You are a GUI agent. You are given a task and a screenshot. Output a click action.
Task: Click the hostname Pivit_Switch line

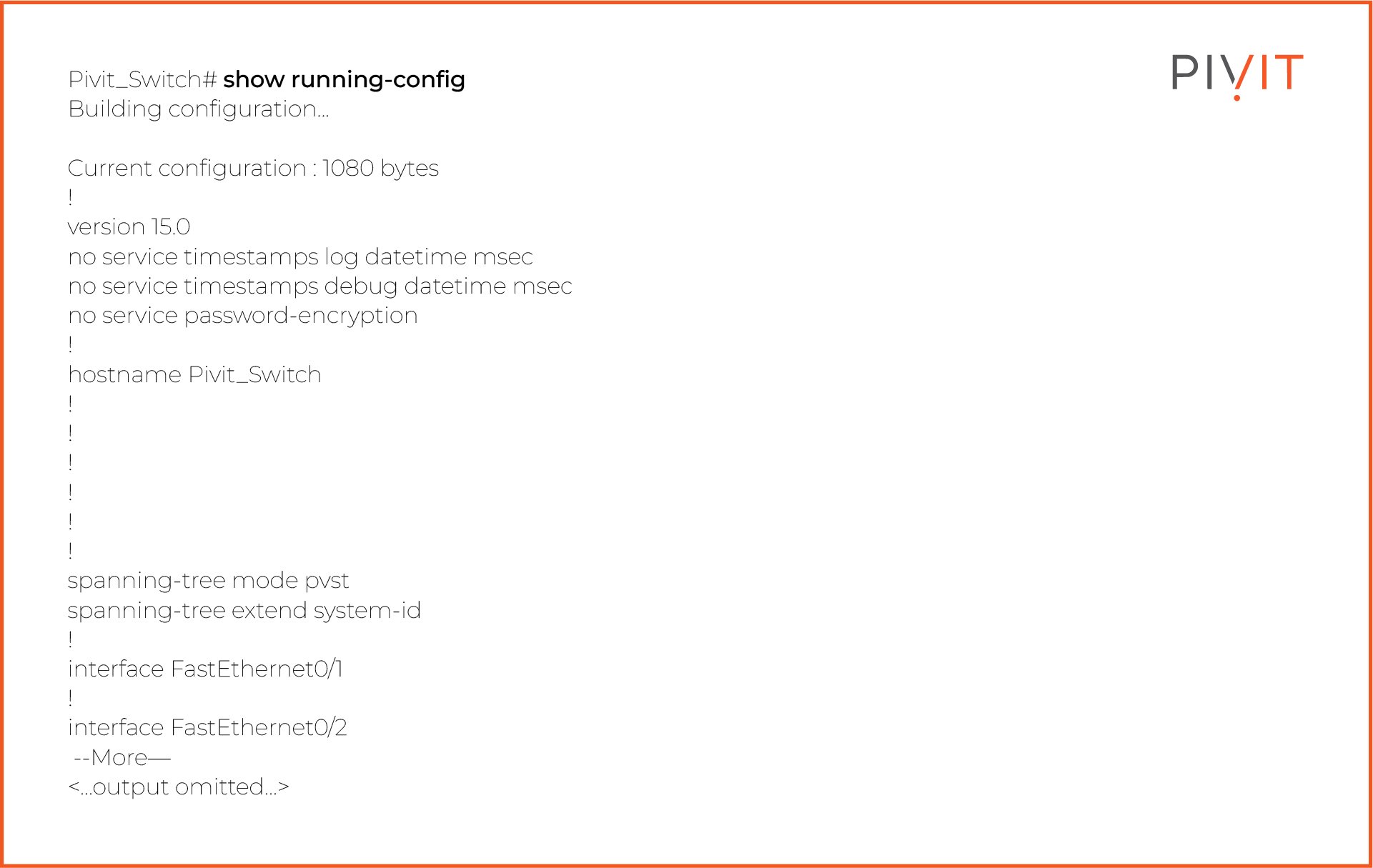(194, 375)
